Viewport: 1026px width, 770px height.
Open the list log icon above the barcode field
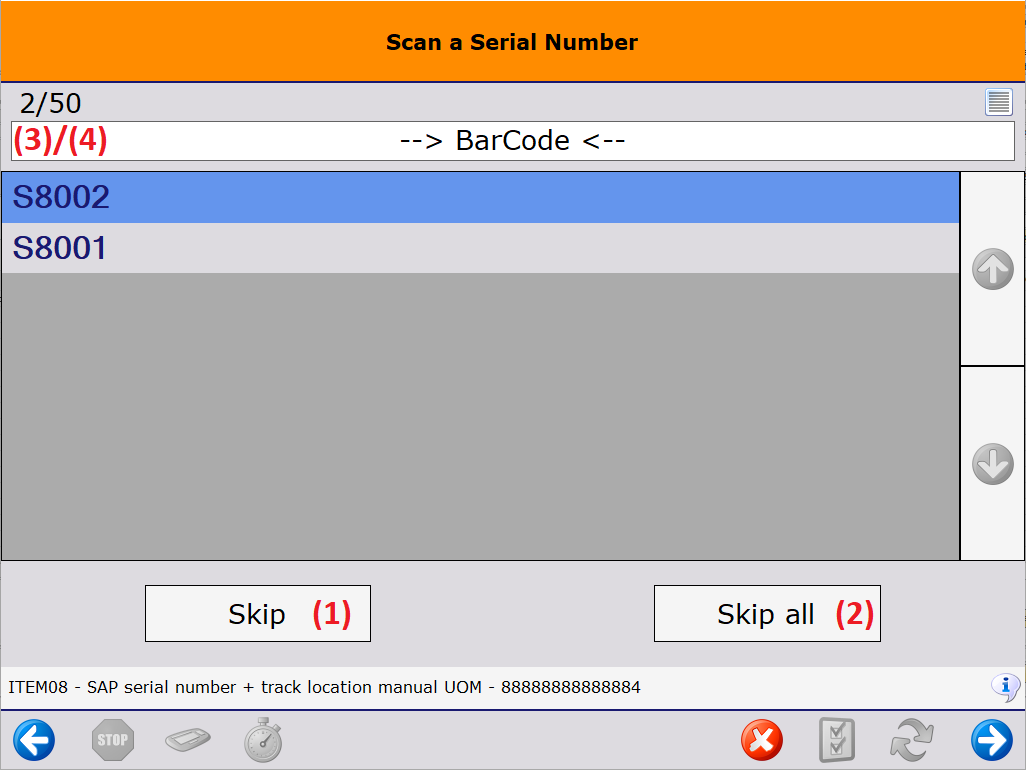pyautogui.click(x=998, y=102)
